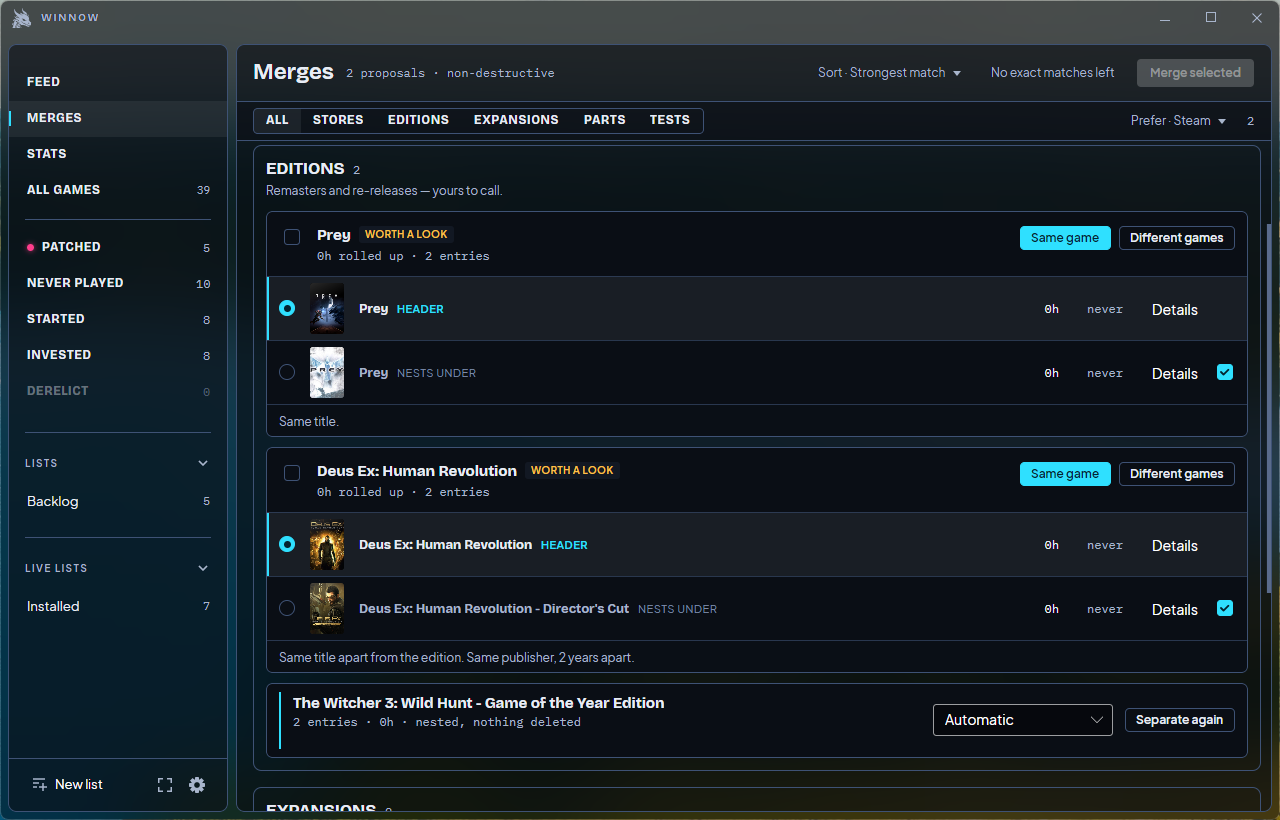Show the Patched games filter
1280x820 pixels.
click(118, 247)
